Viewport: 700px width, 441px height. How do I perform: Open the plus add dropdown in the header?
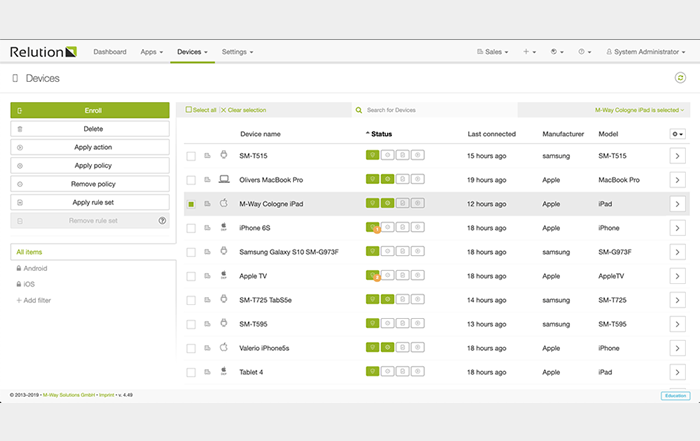pyautogui.click(x=529, y=52)
